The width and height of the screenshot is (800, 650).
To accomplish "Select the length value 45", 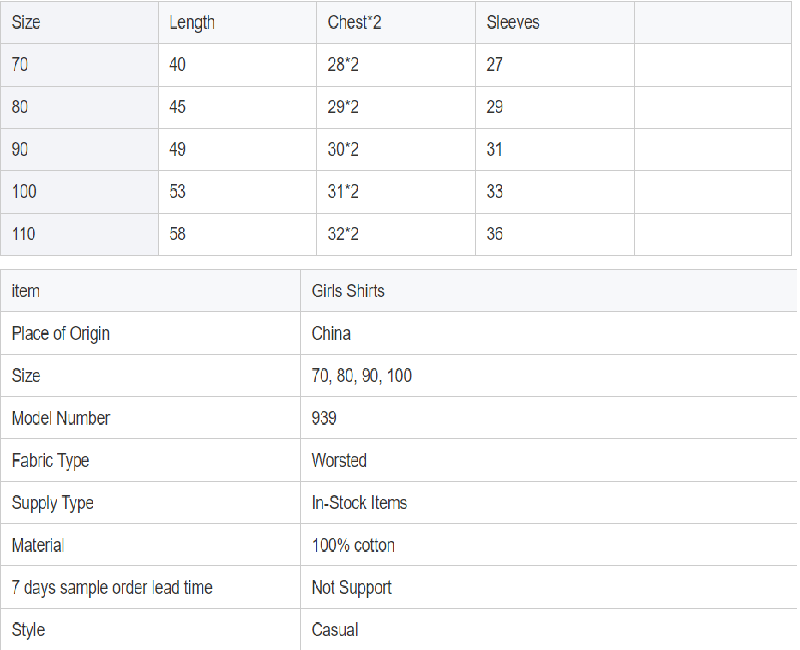I will [178, 107].
